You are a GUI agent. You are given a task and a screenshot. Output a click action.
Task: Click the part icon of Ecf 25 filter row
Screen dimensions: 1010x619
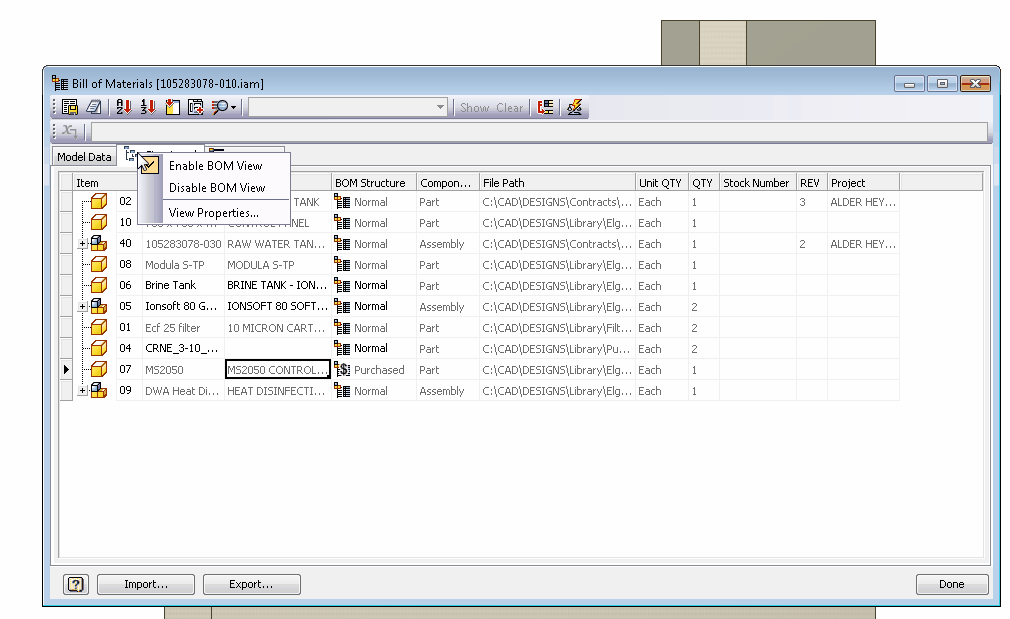tap(99, 327)
